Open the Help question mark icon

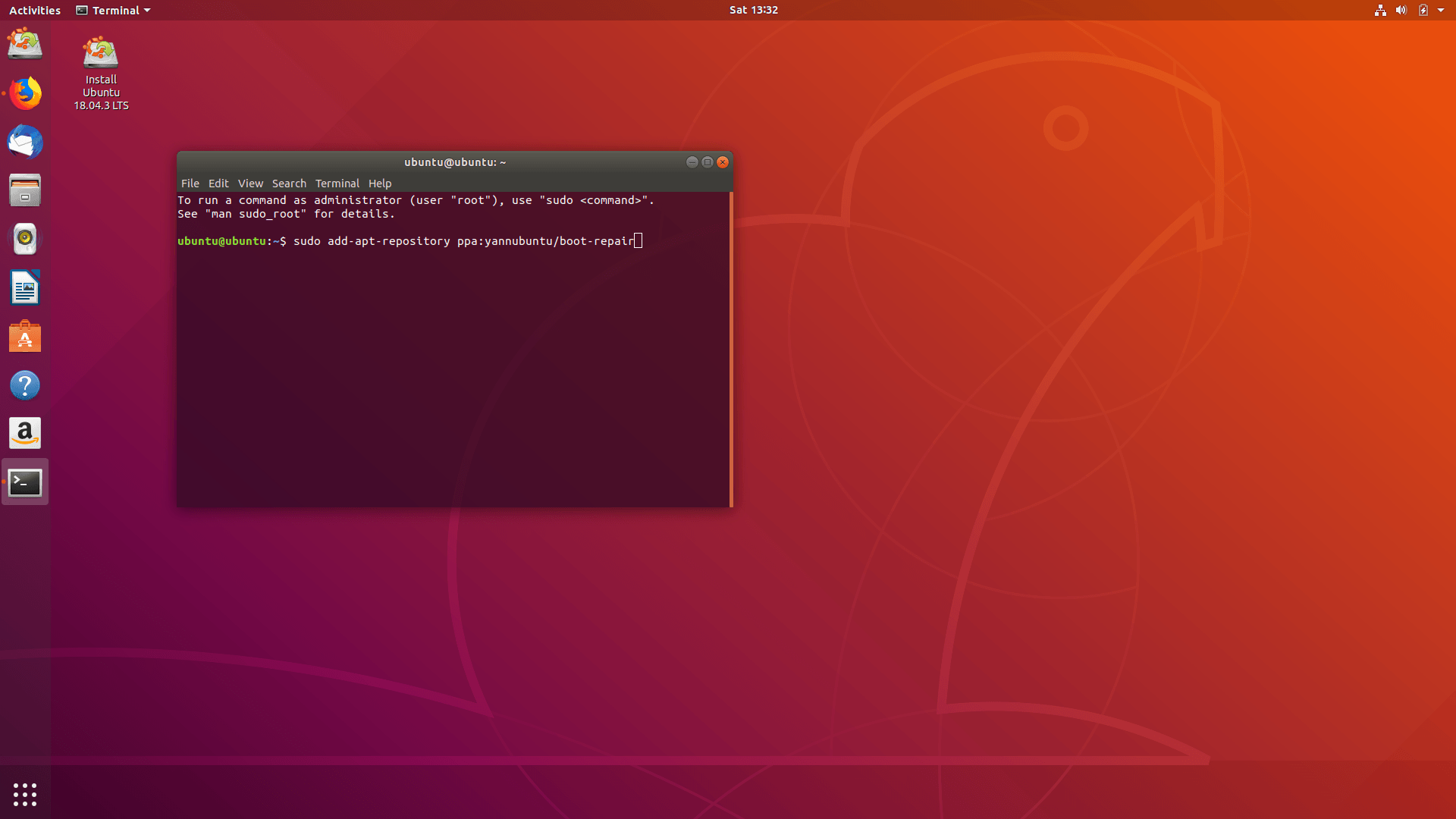click(x=25, y=385)
